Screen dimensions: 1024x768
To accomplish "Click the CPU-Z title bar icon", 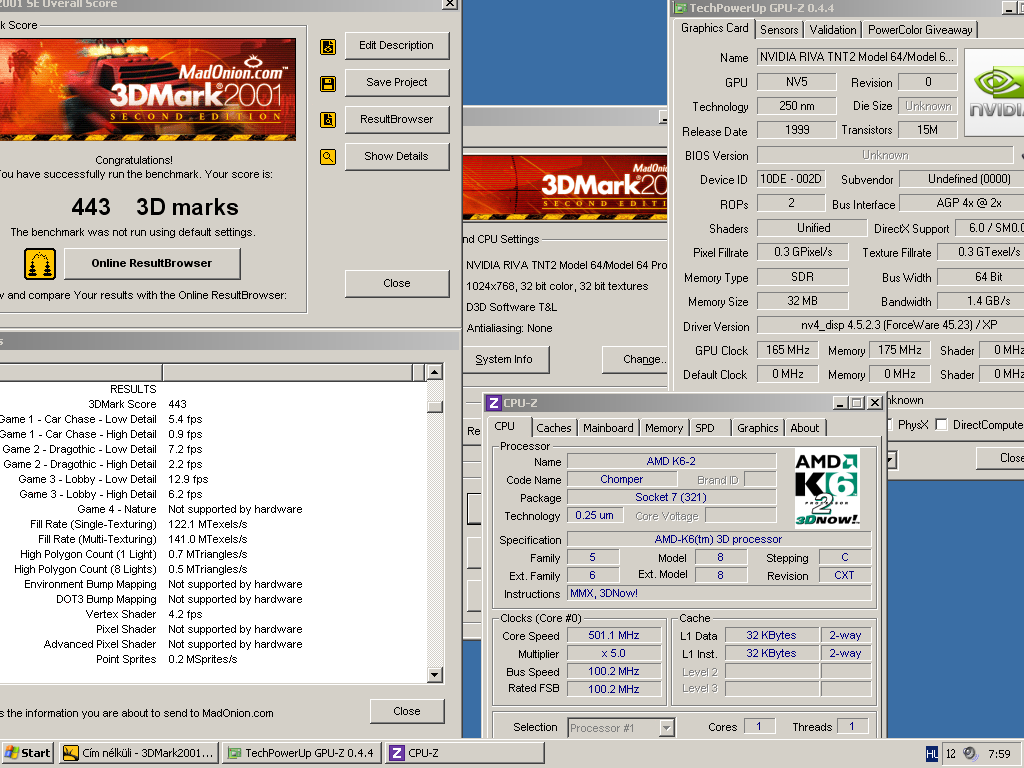I will (494, 403).
